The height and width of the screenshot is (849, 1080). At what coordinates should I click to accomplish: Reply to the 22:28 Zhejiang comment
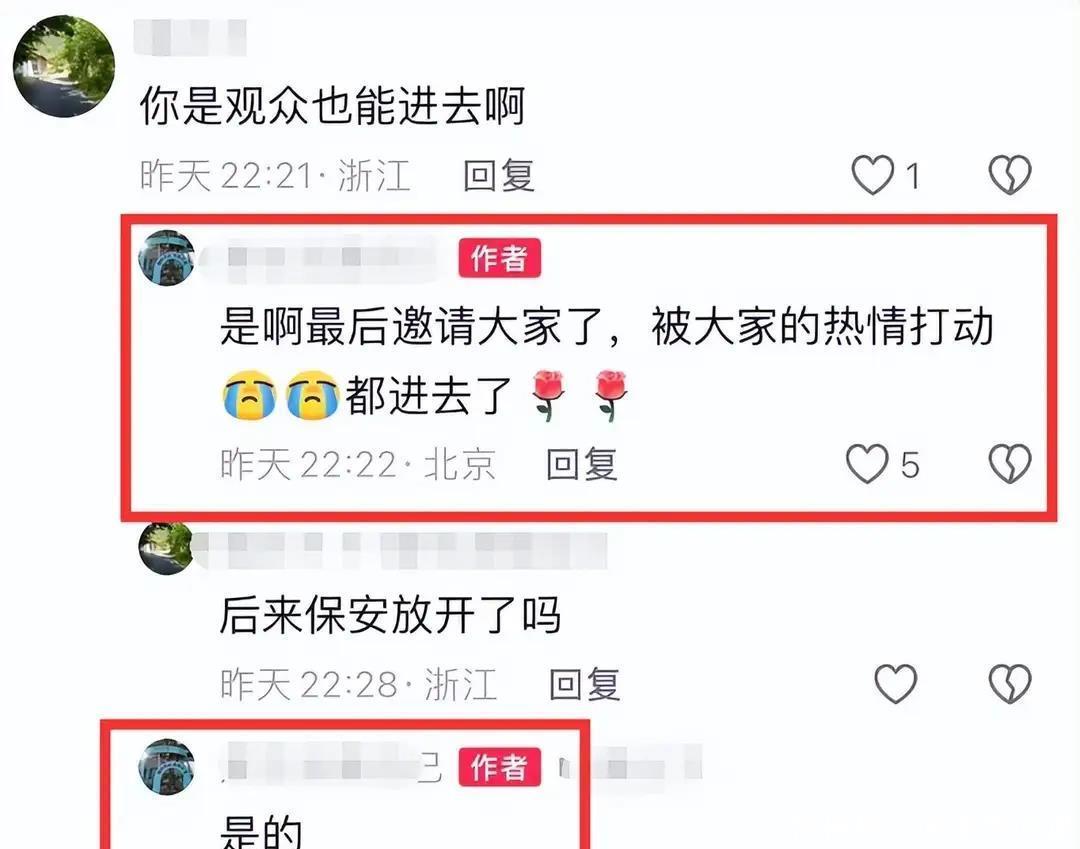(584, 684)
